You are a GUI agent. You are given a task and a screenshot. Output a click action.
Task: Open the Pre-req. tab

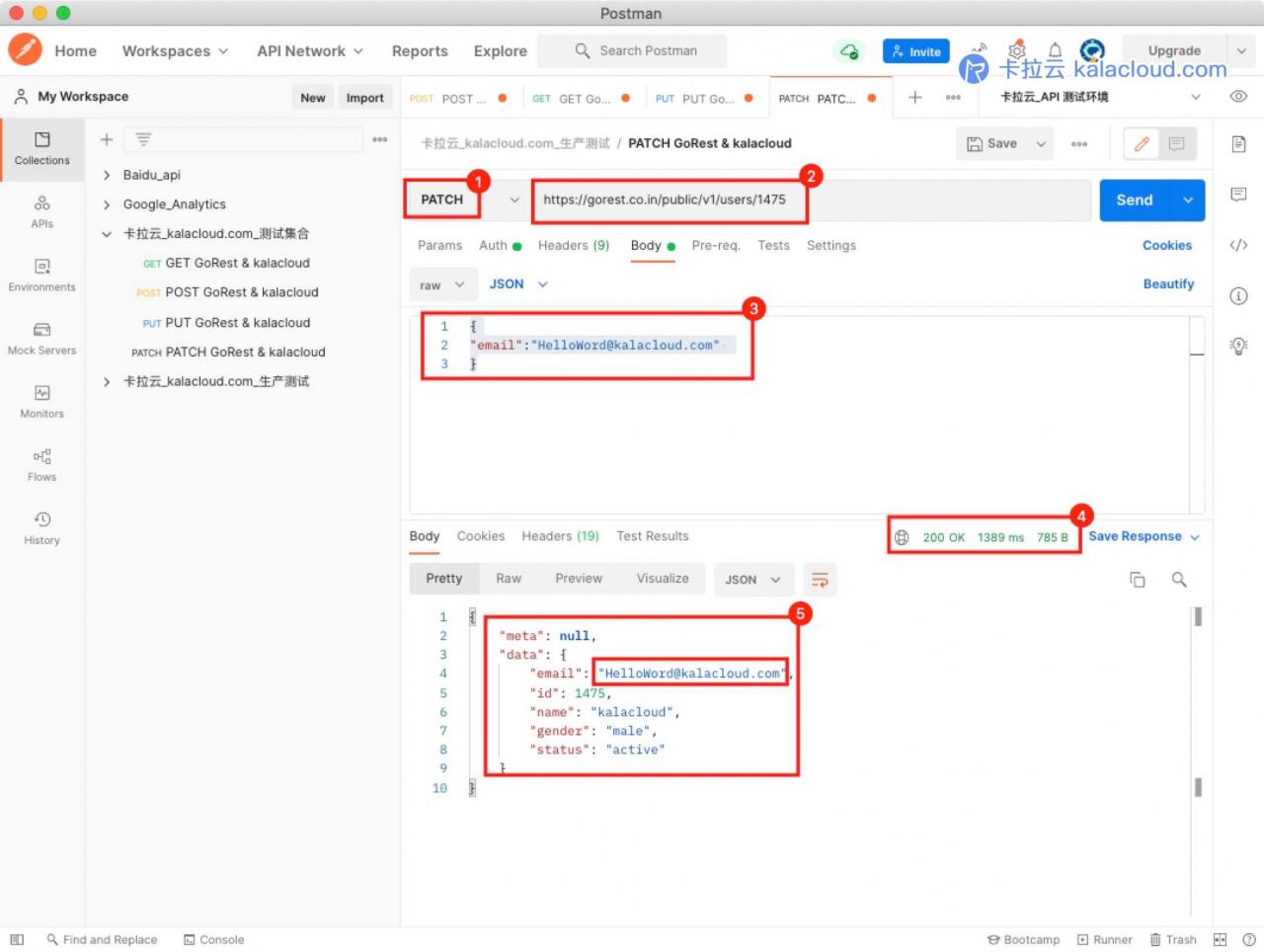[x=716, y=246]
